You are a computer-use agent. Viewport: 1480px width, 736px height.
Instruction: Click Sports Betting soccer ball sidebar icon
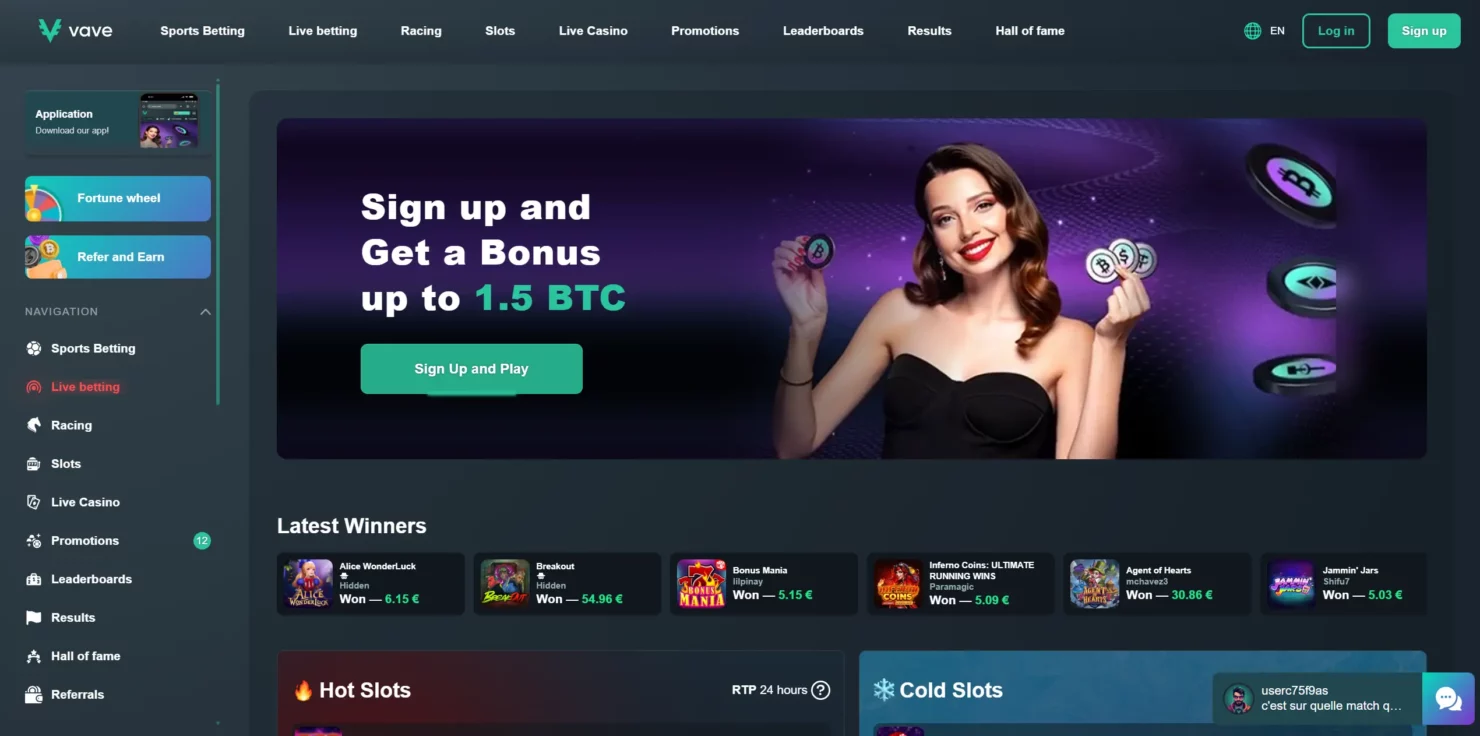tap(33, 348)
